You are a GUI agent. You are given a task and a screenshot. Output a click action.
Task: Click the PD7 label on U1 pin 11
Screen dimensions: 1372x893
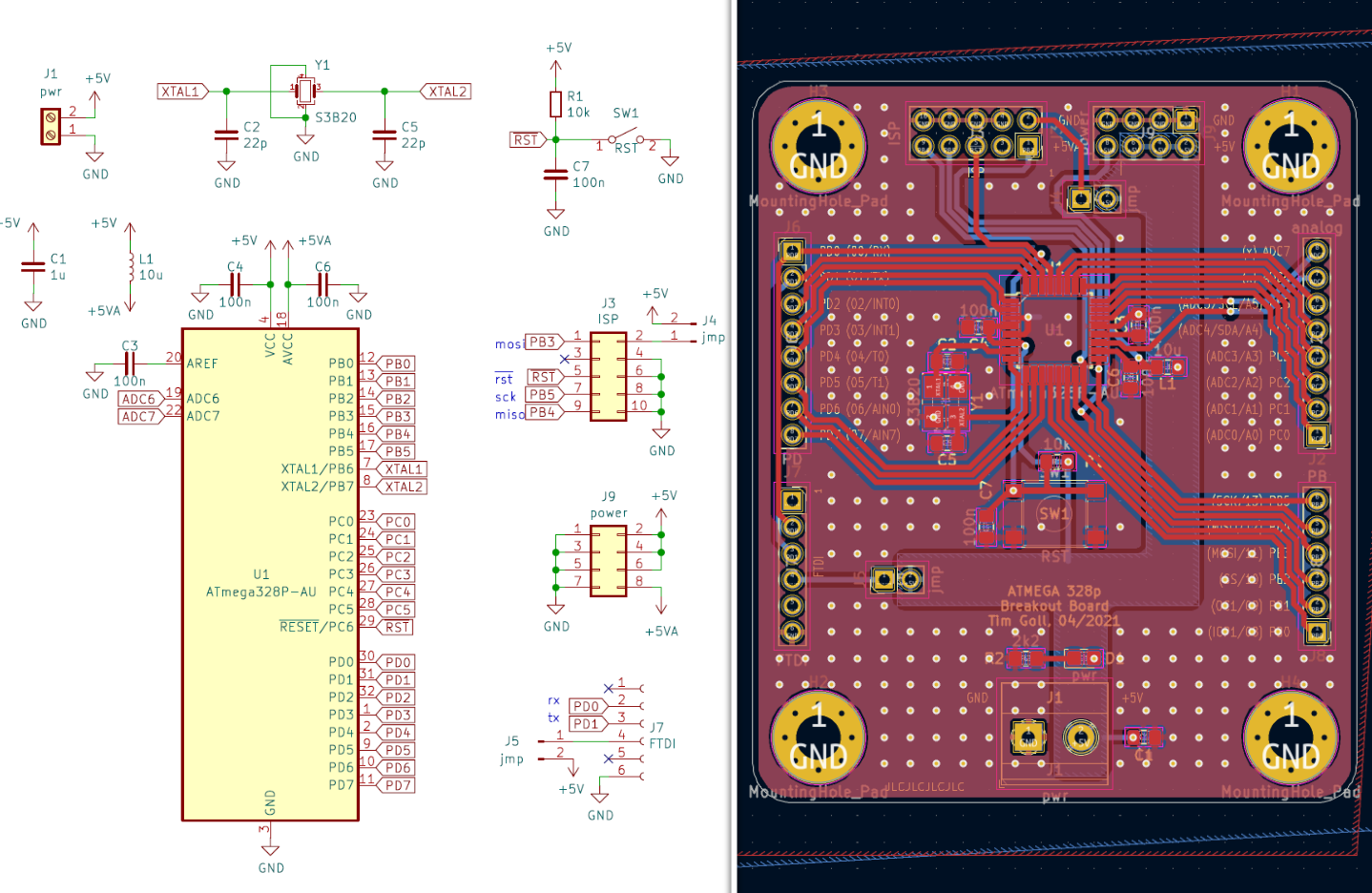tap(396, 785)
